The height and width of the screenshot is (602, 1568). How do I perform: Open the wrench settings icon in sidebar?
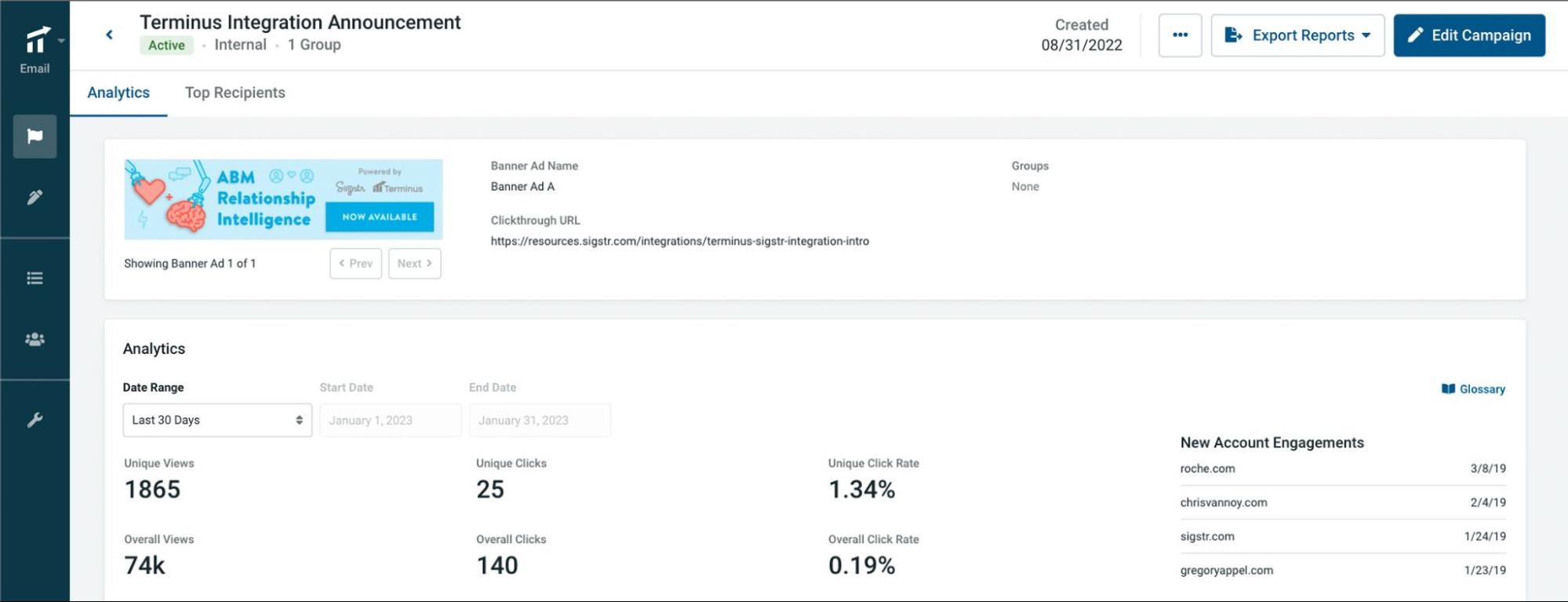[35, 420]
